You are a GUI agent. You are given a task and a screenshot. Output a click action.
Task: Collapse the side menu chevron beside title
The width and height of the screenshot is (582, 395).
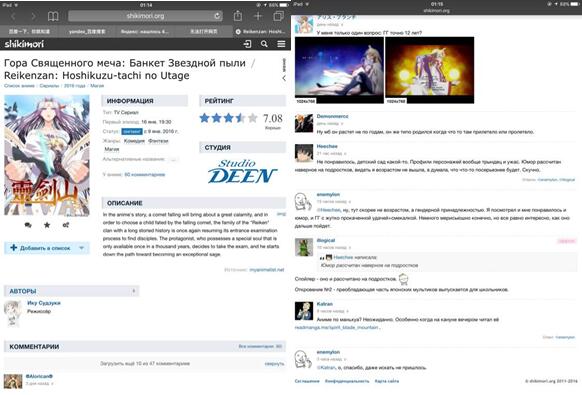(284, 78)
